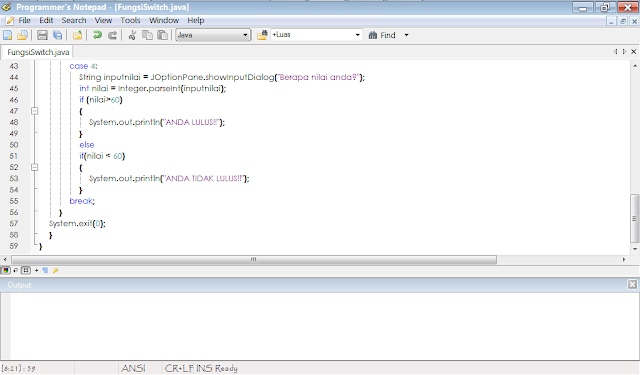Click the Paste clipboard icon
Image resolution: width=640 pixels, height=375 pixels.
click(x=162, y=36)
